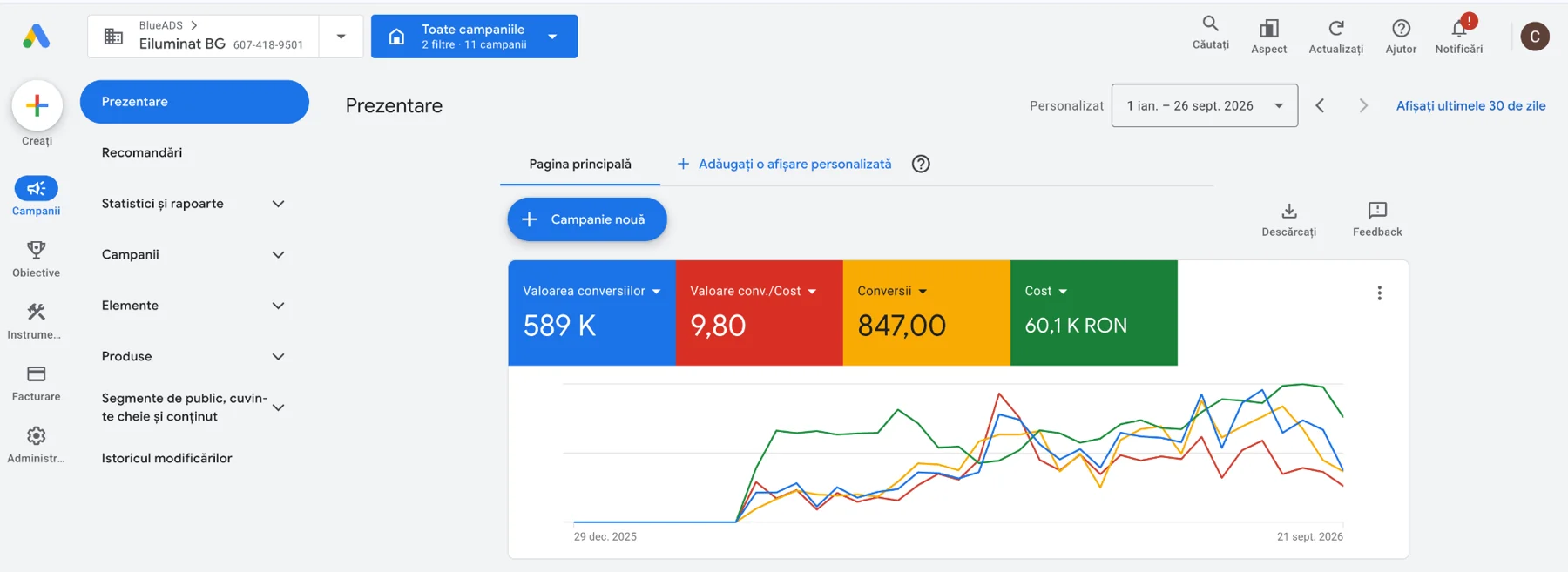Click Campanie nouă button
The image size is (1568, 572).
(587, 219)
